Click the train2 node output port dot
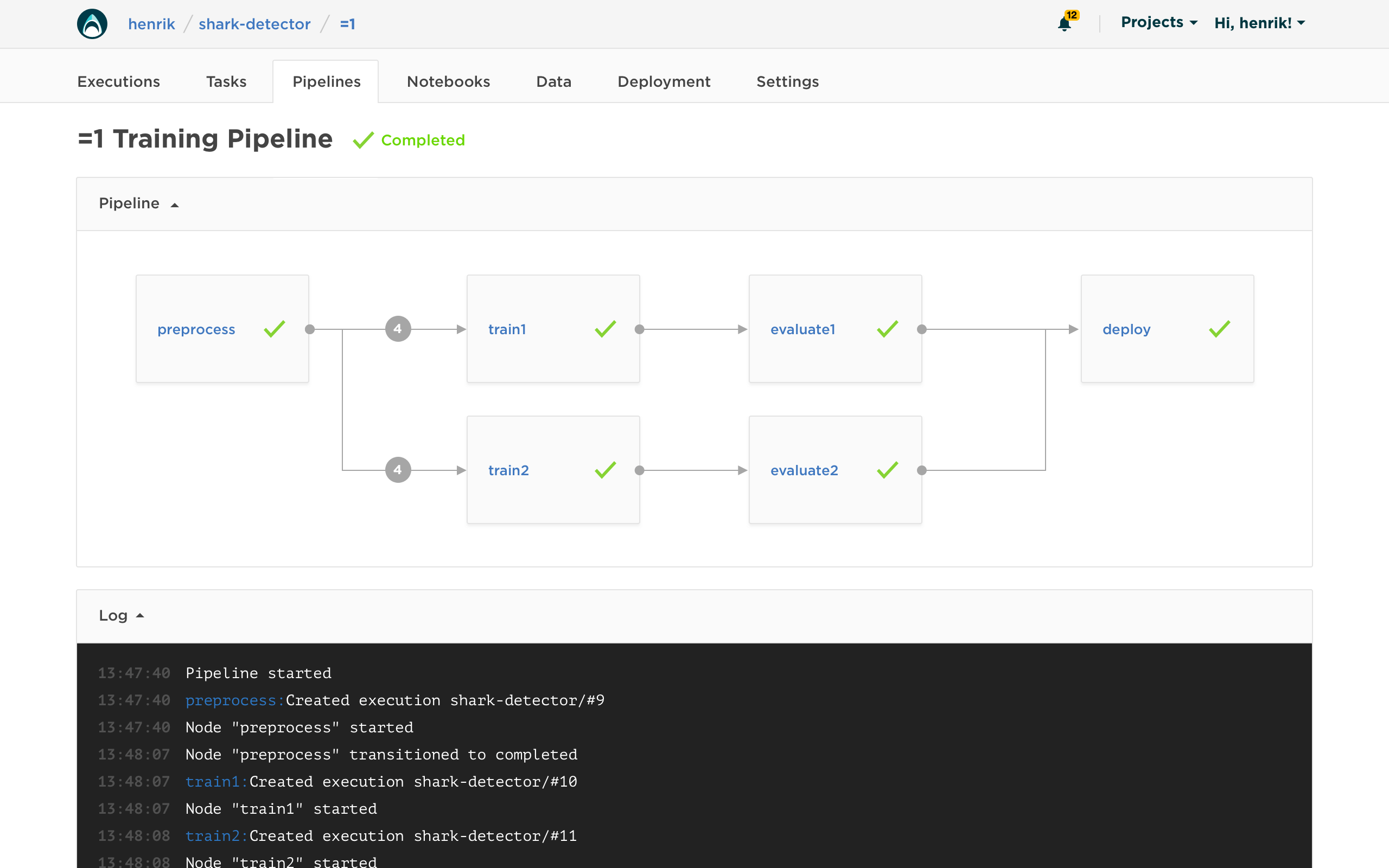This screenshot has height=868, width=1389. 639,470
